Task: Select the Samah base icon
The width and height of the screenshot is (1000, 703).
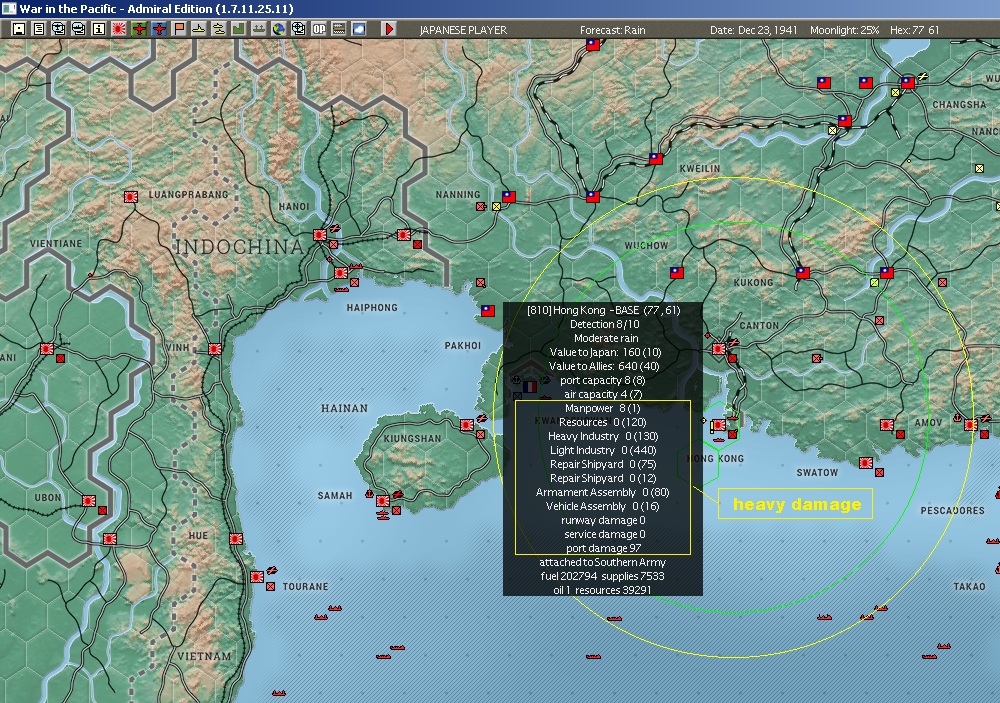Action: tap(383, 501)
